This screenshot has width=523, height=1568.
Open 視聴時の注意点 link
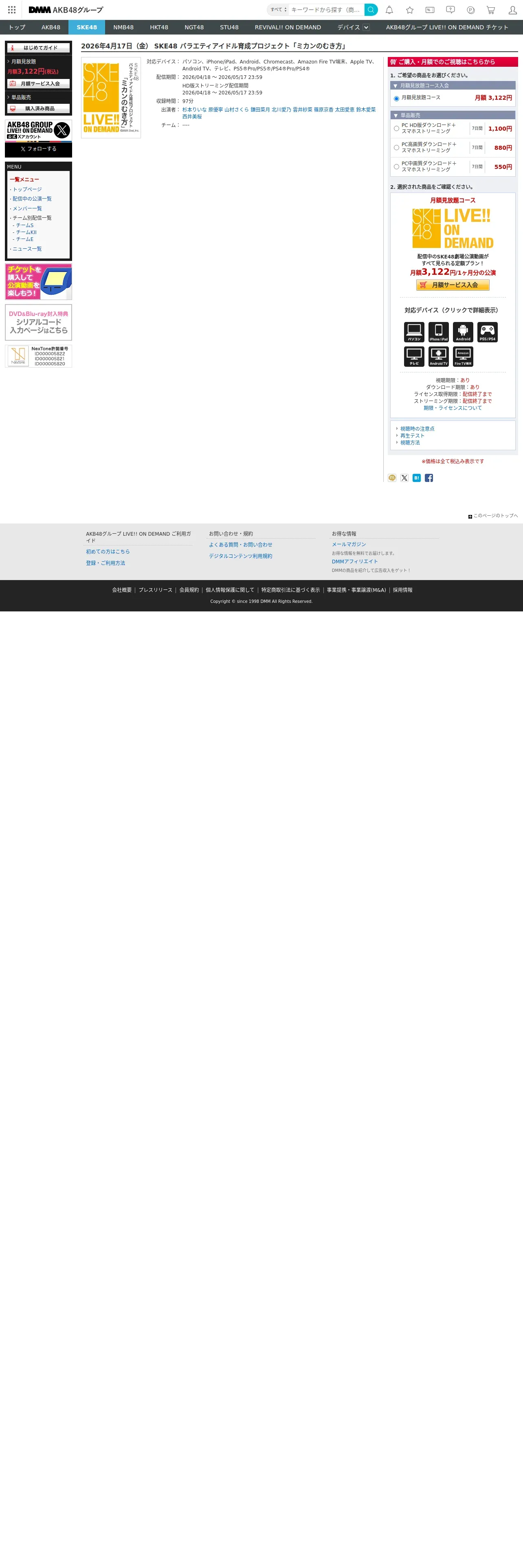pos(417,429)
